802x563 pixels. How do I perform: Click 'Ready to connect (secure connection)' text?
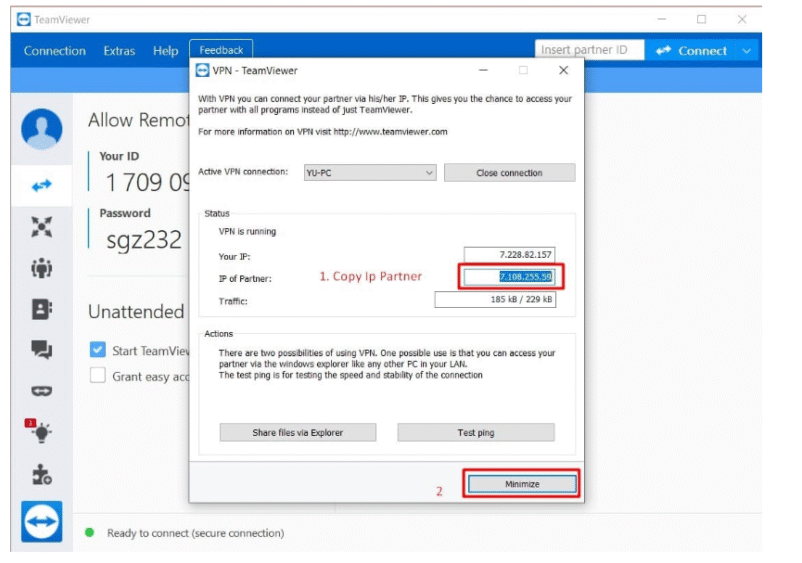pos(195,533)
